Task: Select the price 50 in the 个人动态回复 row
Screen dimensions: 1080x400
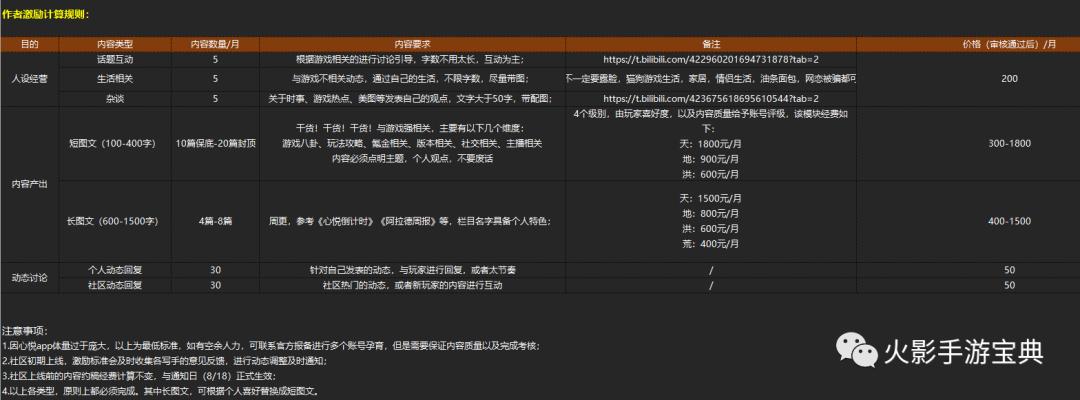Action: [1009, 270]
